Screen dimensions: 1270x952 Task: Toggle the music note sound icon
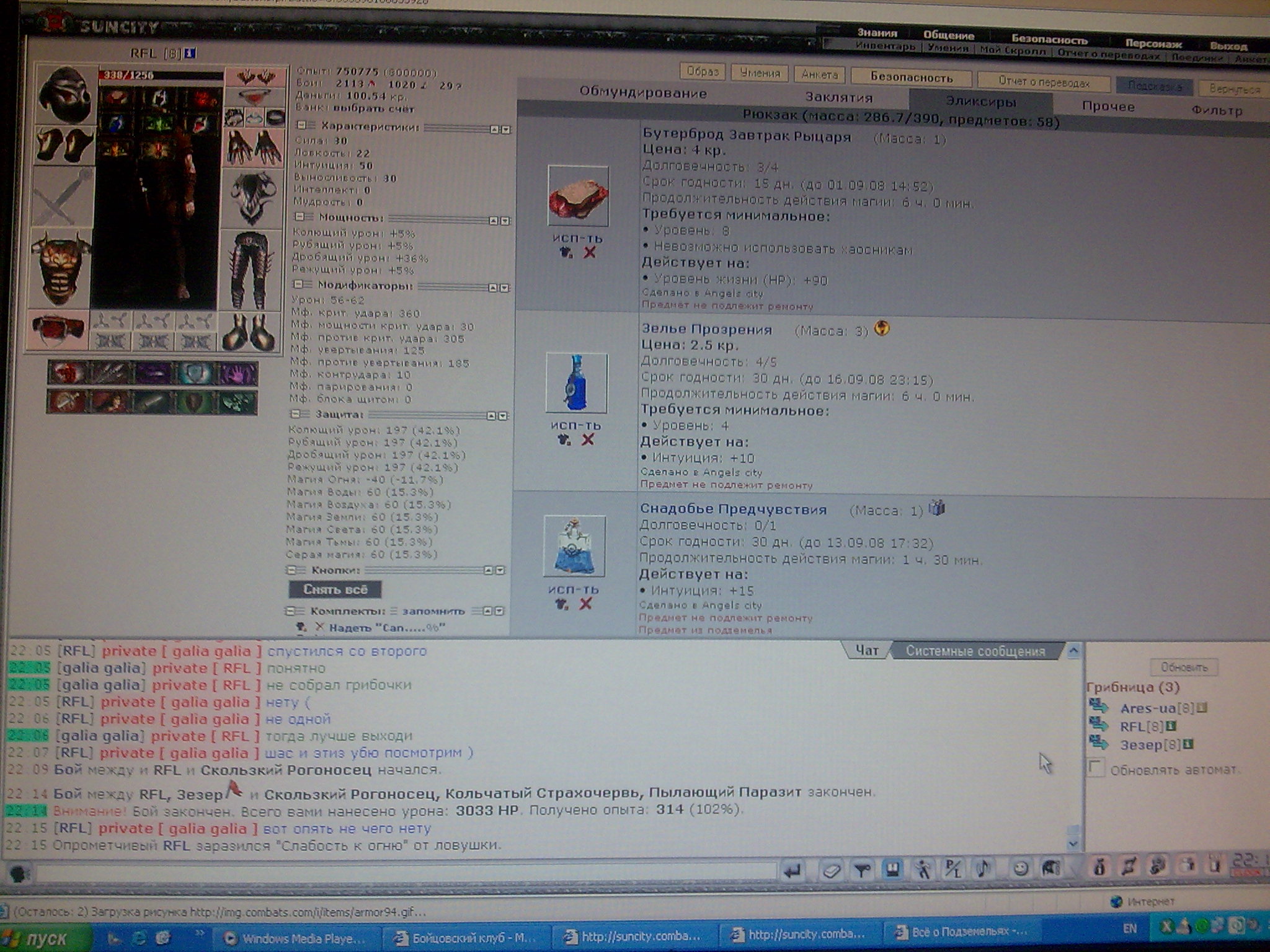(984, 868)
